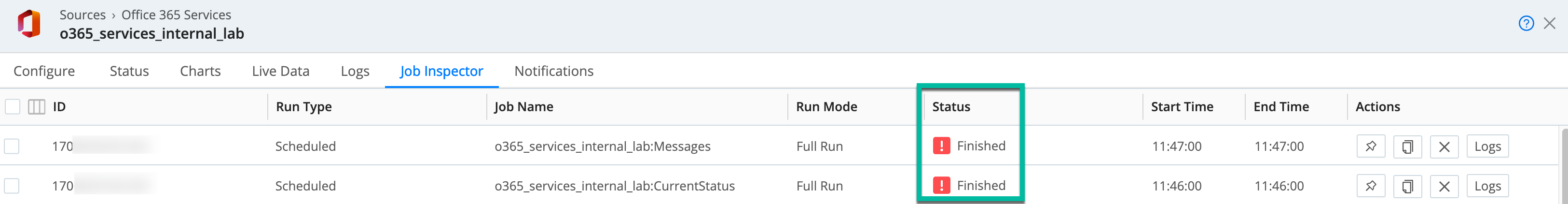Cancel the Messages job with X

pyautogui.click(x=1443, y=146)
